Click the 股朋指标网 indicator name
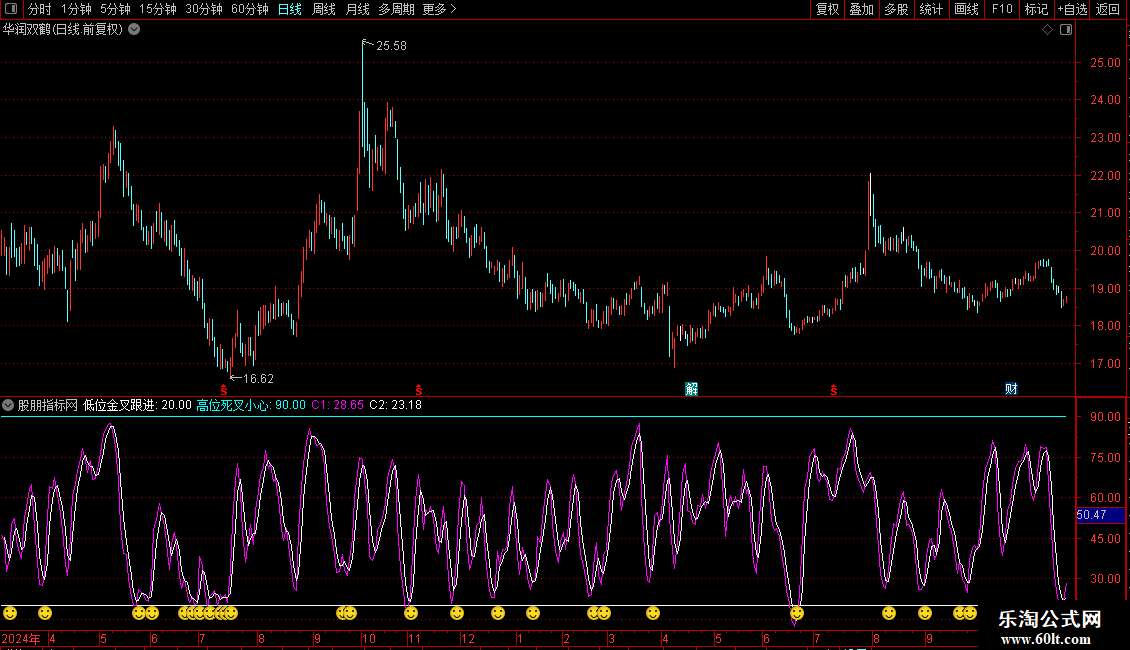The image size is (1130, 650). coord(48,405)
